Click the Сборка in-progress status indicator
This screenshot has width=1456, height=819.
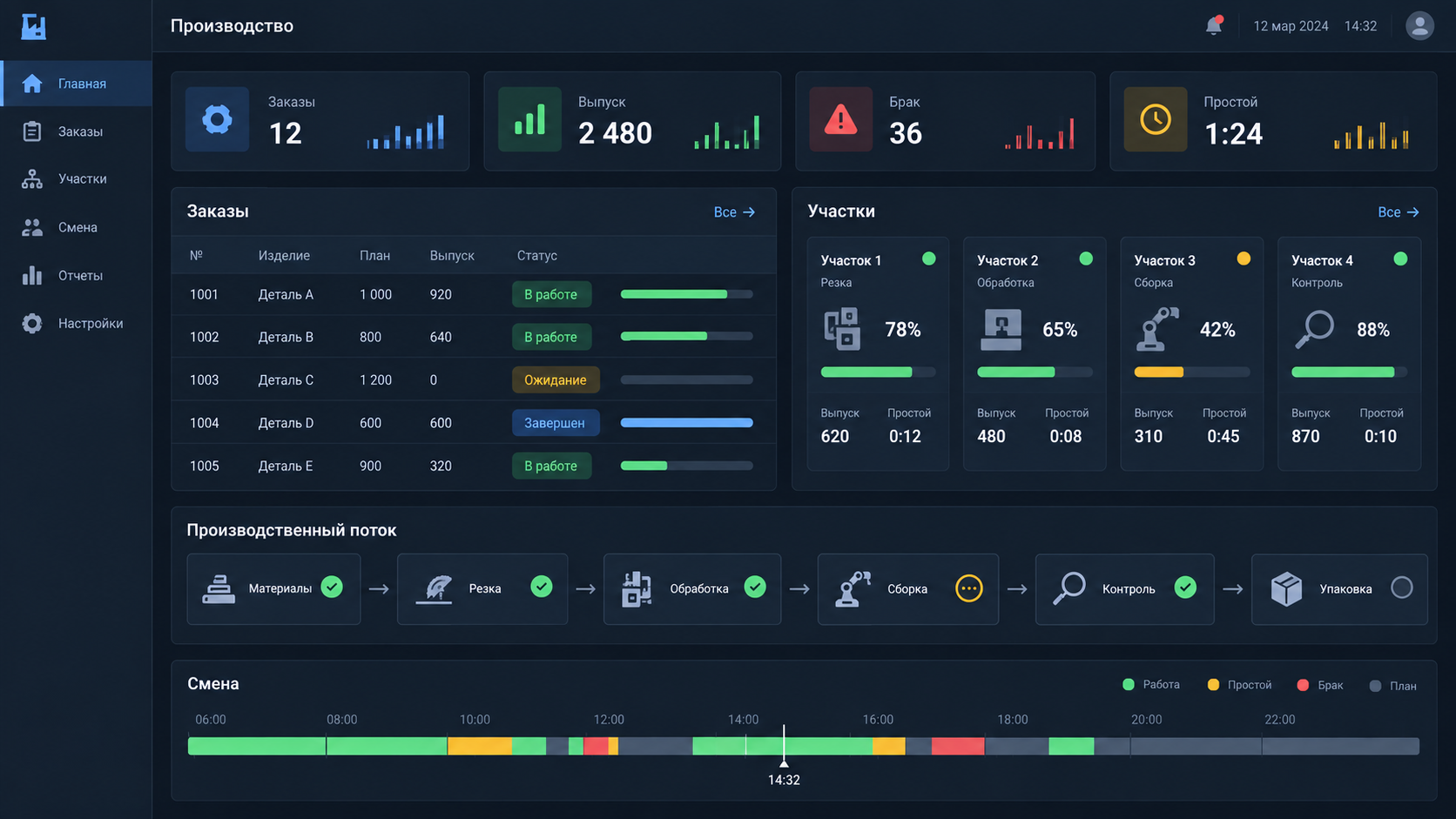click(x=968, y=588)
